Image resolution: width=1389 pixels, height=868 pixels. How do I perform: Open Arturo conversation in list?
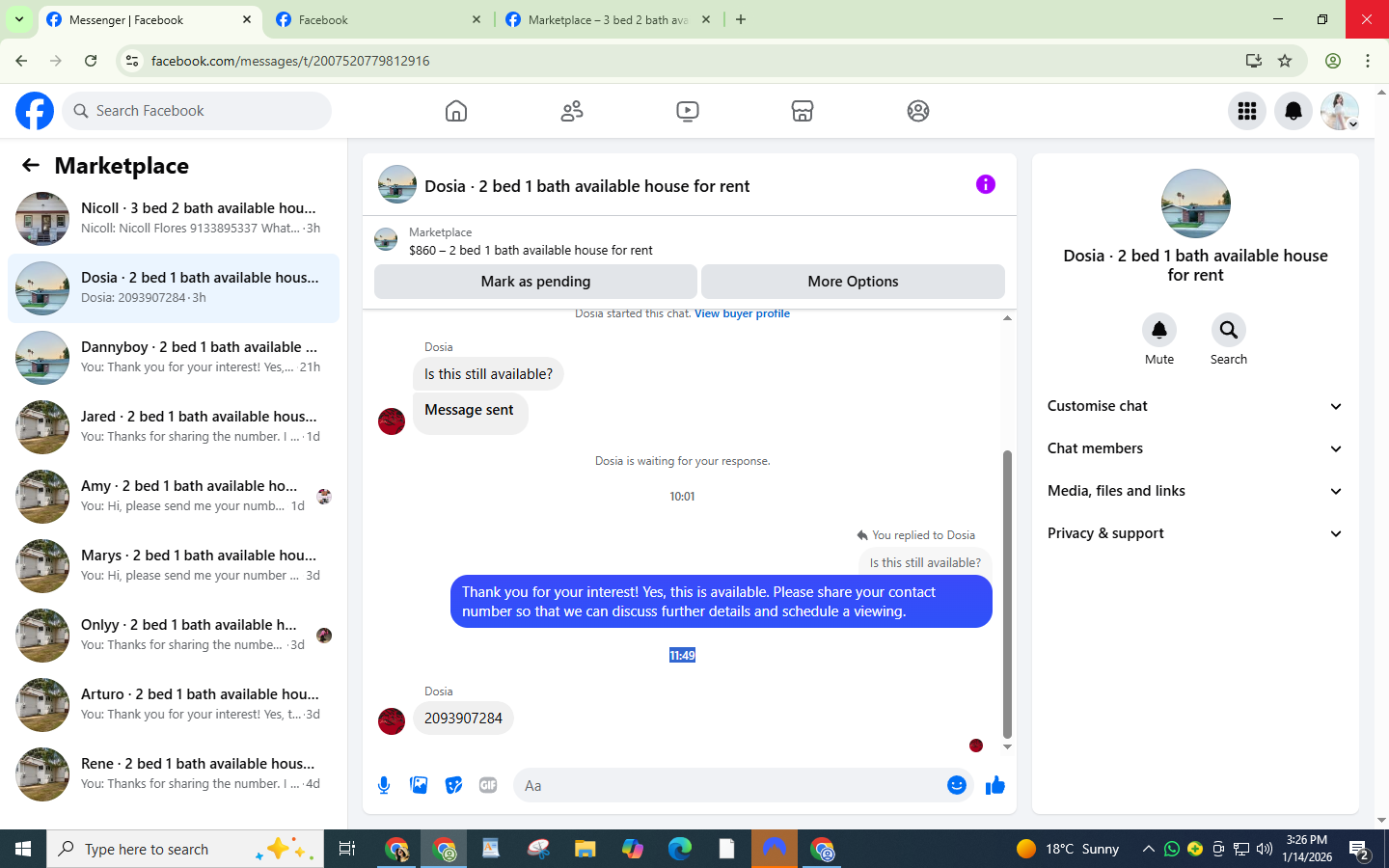[x=174, y=705]
